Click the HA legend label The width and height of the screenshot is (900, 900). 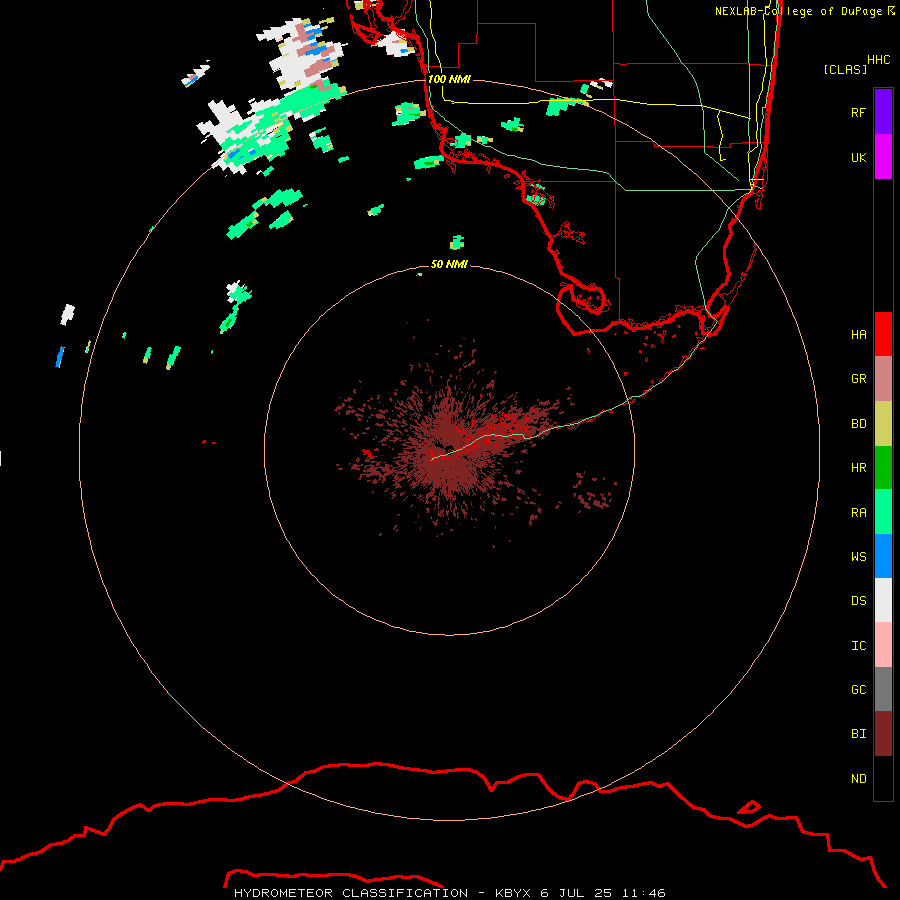[x=858, y=335]
